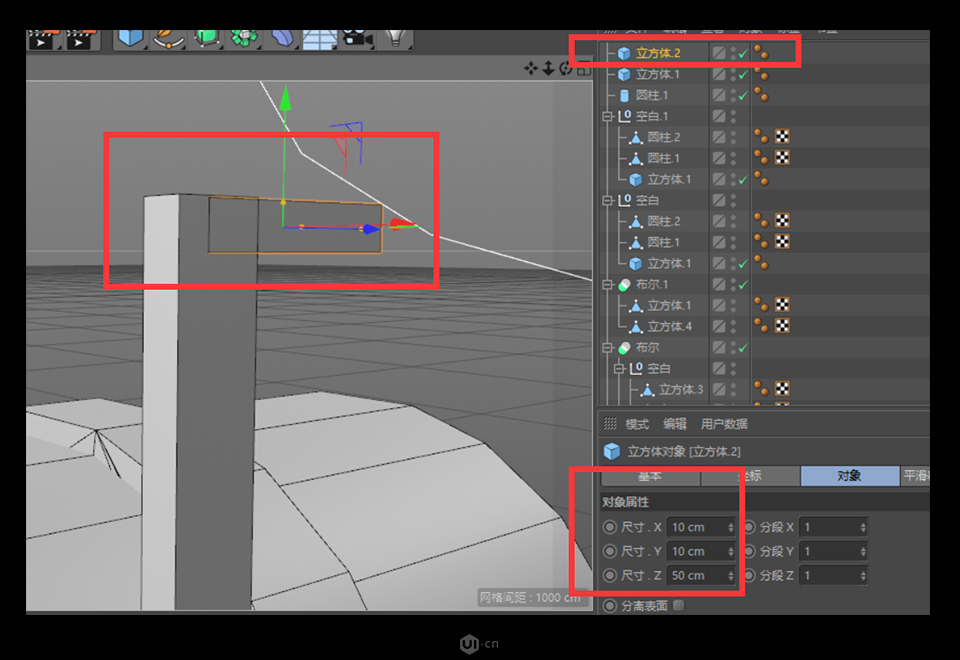Collapse the 空白.1 group in the object manager
960x660 pixels.
(606, 116)
